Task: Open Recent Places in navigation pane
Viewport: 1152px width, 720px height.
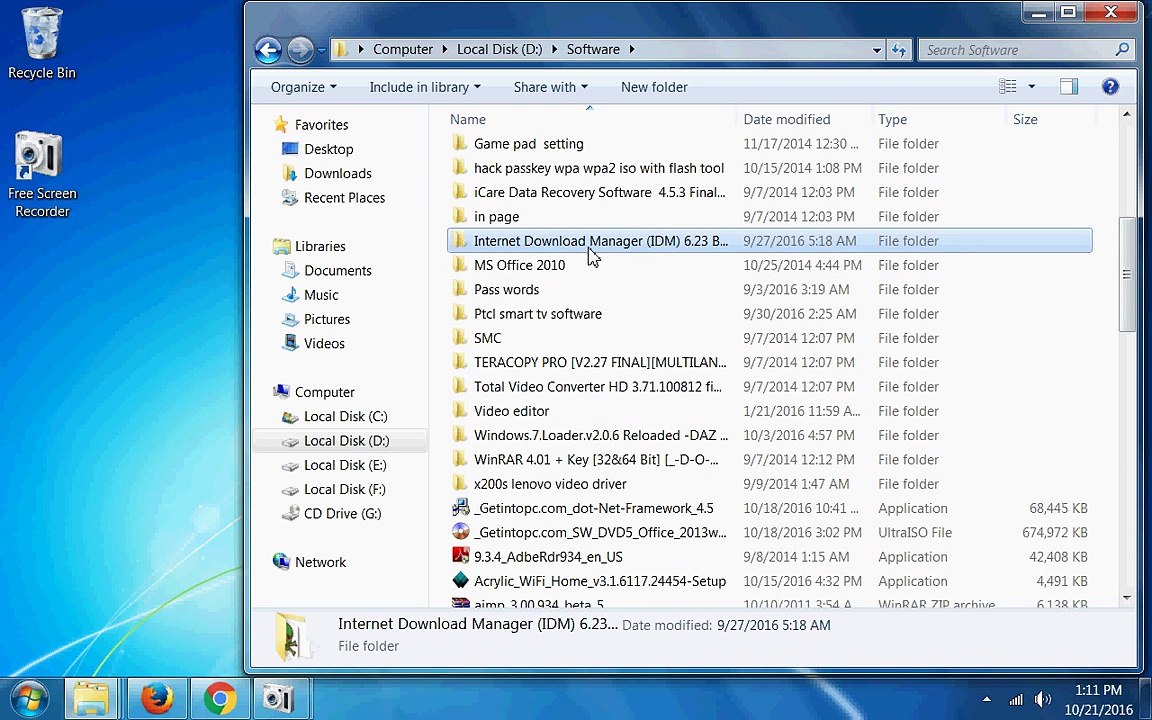Action: (344, 198)
